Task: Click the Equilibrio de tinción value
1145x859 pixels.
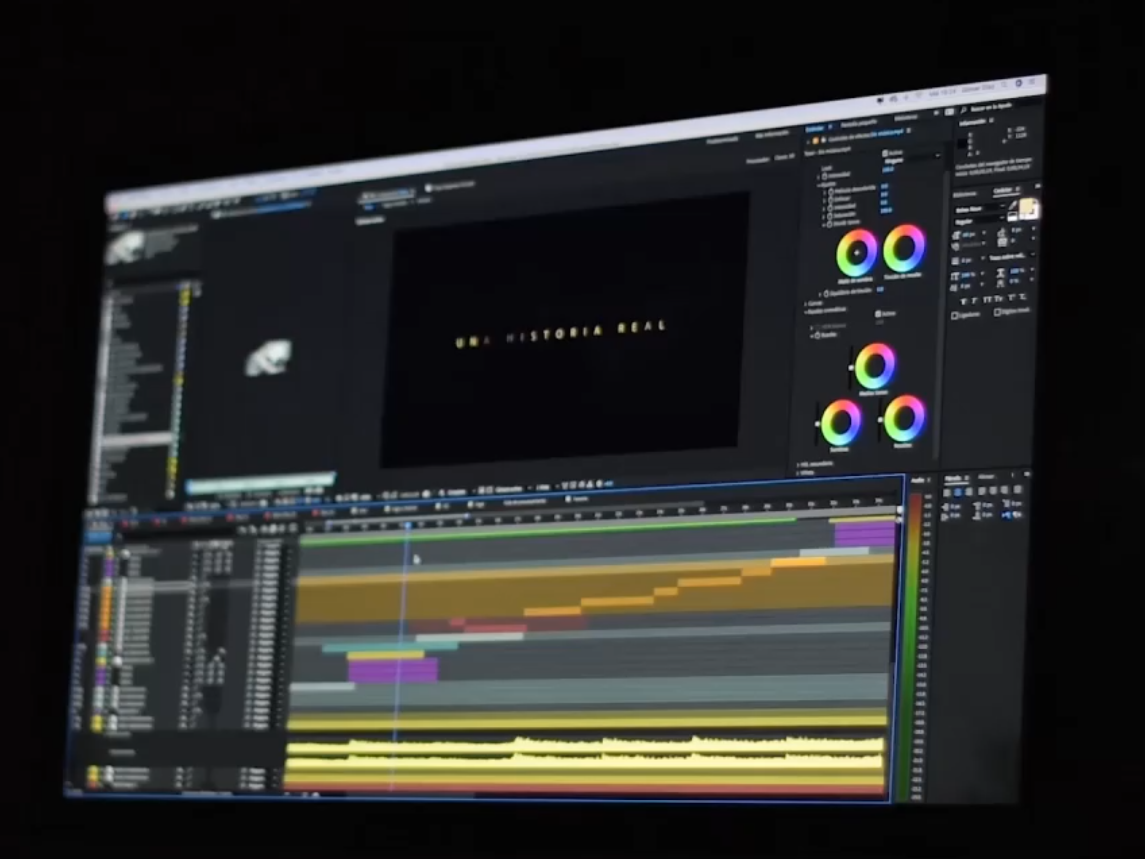Action: pos(880,289)
